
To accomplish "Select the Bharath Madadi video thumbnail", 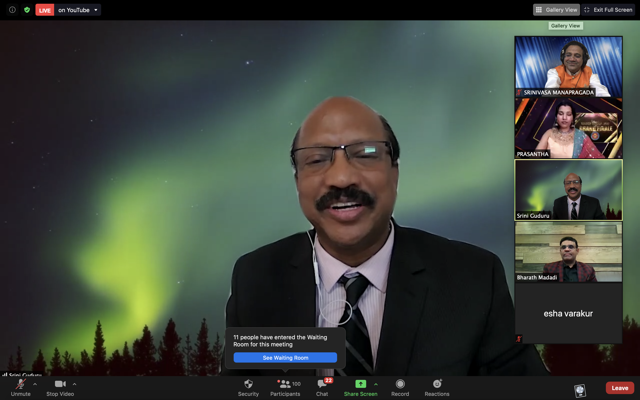I will click(568, 252).
